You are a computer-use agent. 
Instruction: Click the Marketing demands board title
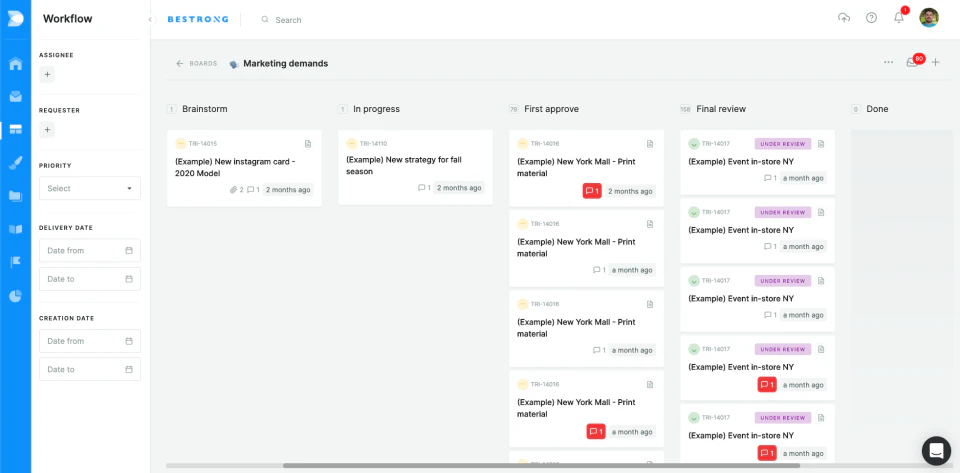tap(285, 64)
